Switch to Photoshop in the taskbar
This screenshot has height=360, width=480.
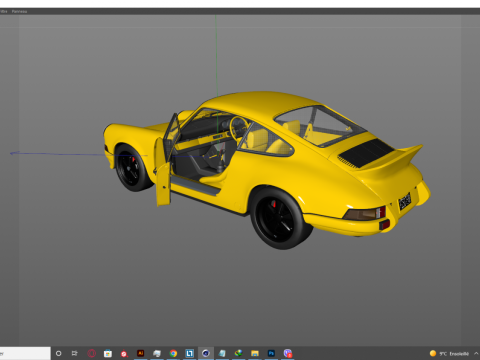point(271,353)
